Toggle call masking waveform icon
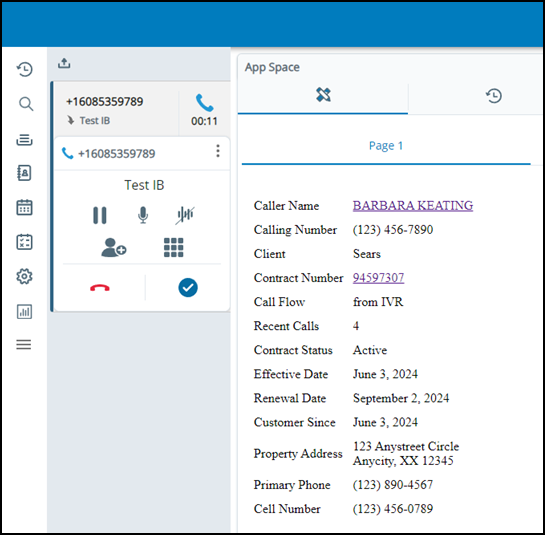This screenshot has height=535, width=545. coord(185,215)
